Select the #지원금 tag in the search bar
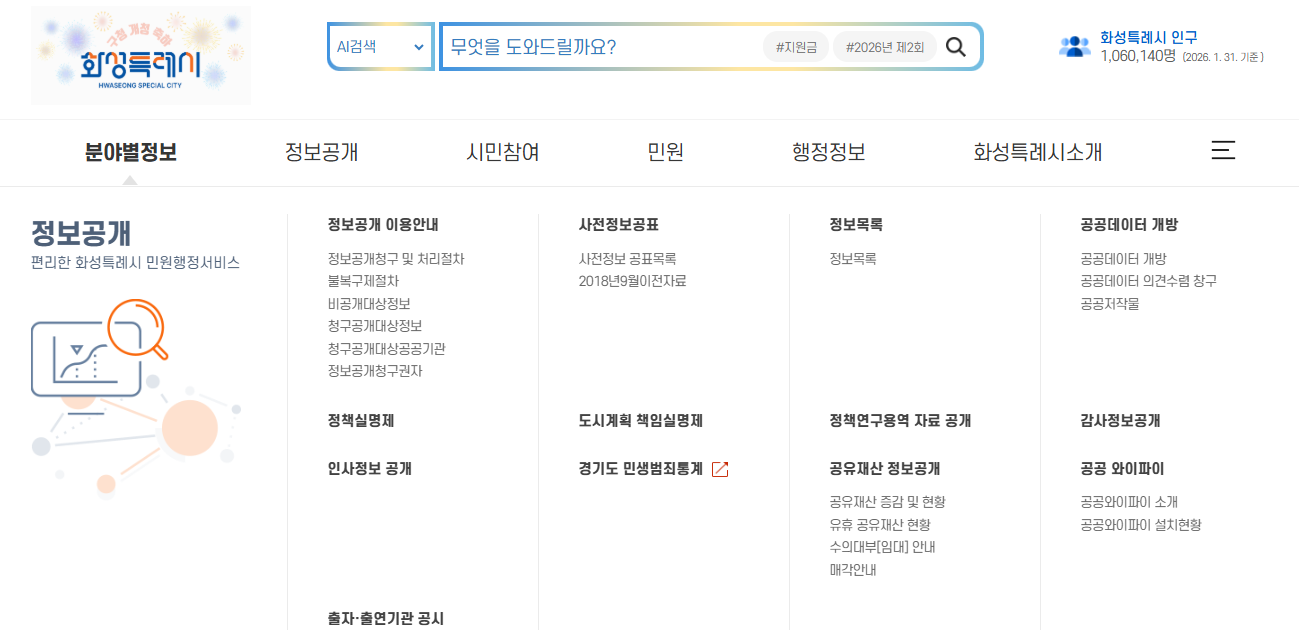Image resolution: width=1299 pixels, height=634 pixels. pos(796,46)
